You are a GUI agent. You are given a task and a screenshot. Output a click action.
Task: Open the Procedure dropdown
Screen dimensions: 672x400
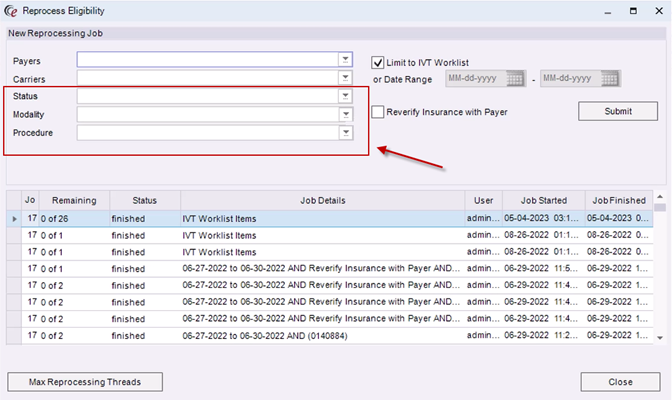tap(345, 132)
